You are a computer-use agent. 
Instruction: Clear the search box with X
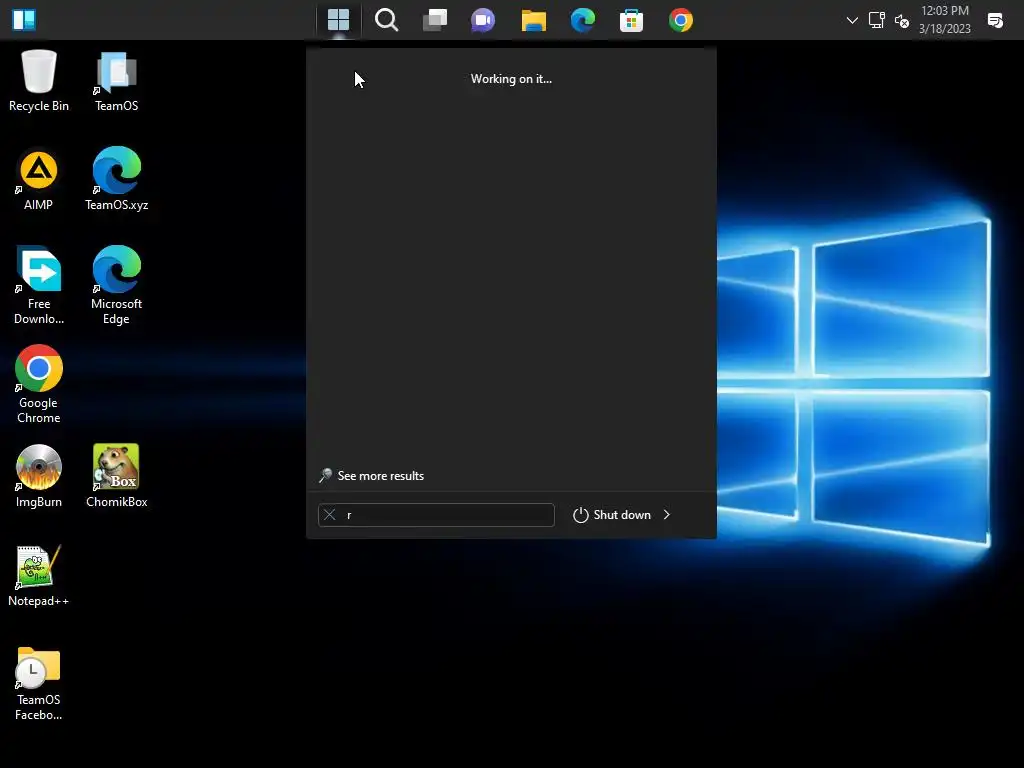330,515
